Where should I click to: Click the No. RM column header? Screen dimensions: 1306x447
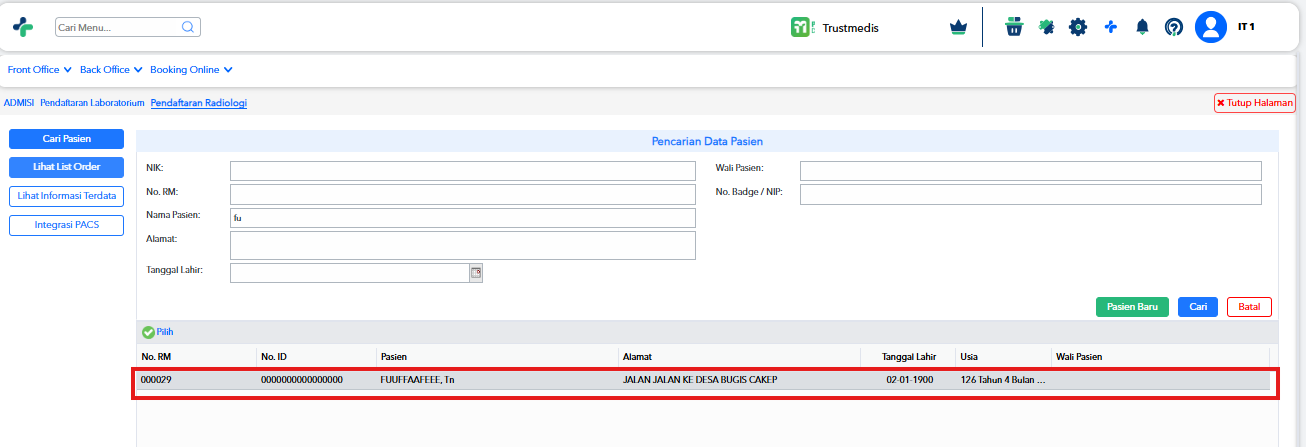click(197, 357)
